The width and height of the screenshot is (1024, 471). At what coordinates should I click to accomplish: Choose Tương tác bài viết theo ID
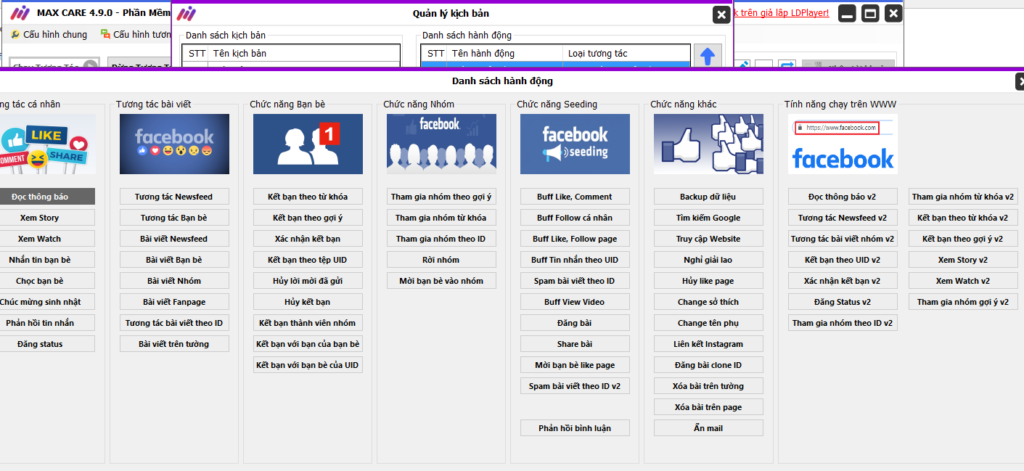pyautogui.click(x=174, y=323)
